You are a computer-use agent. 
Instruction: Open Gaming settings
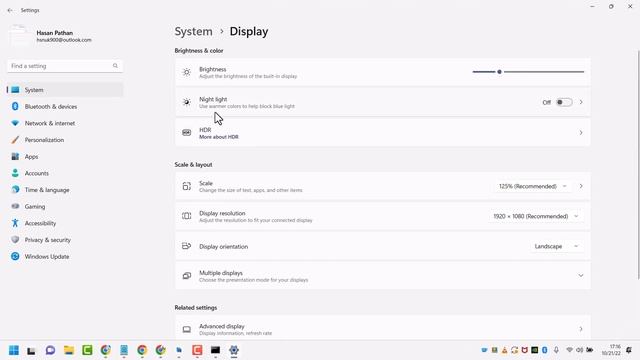tap(65, 207)
